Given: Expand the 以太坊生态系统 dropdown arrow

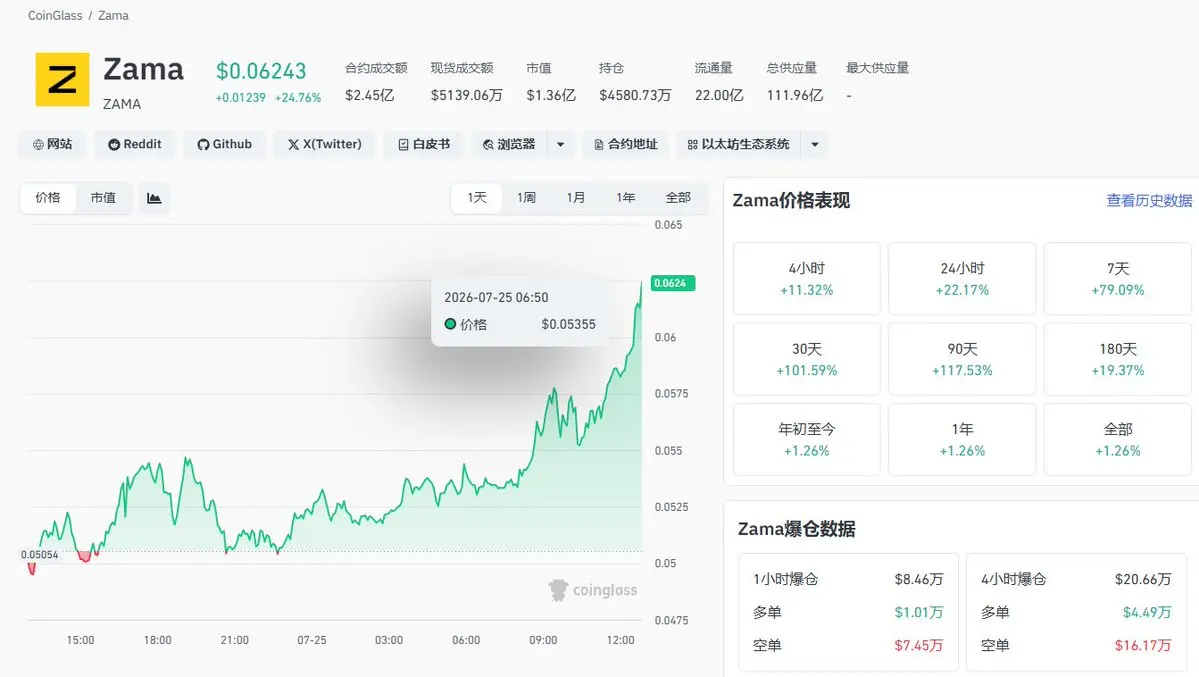Looking at the screenshot, I should pos(815,145).
